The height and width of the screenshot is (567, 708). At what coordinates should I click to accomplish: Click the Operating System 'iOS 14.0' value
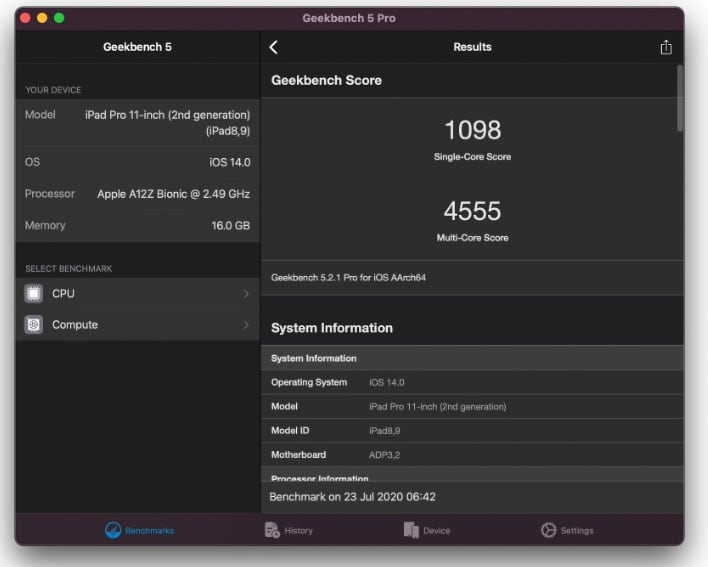tap(387, 383)
